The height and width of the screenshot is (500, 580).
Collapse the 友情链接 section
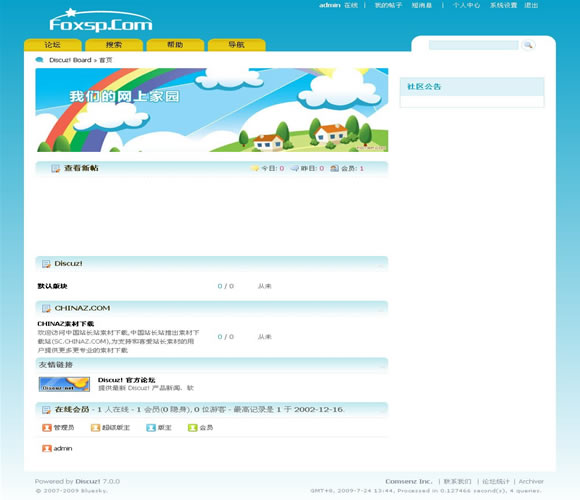pyautogui.click(x=381, y=366)
